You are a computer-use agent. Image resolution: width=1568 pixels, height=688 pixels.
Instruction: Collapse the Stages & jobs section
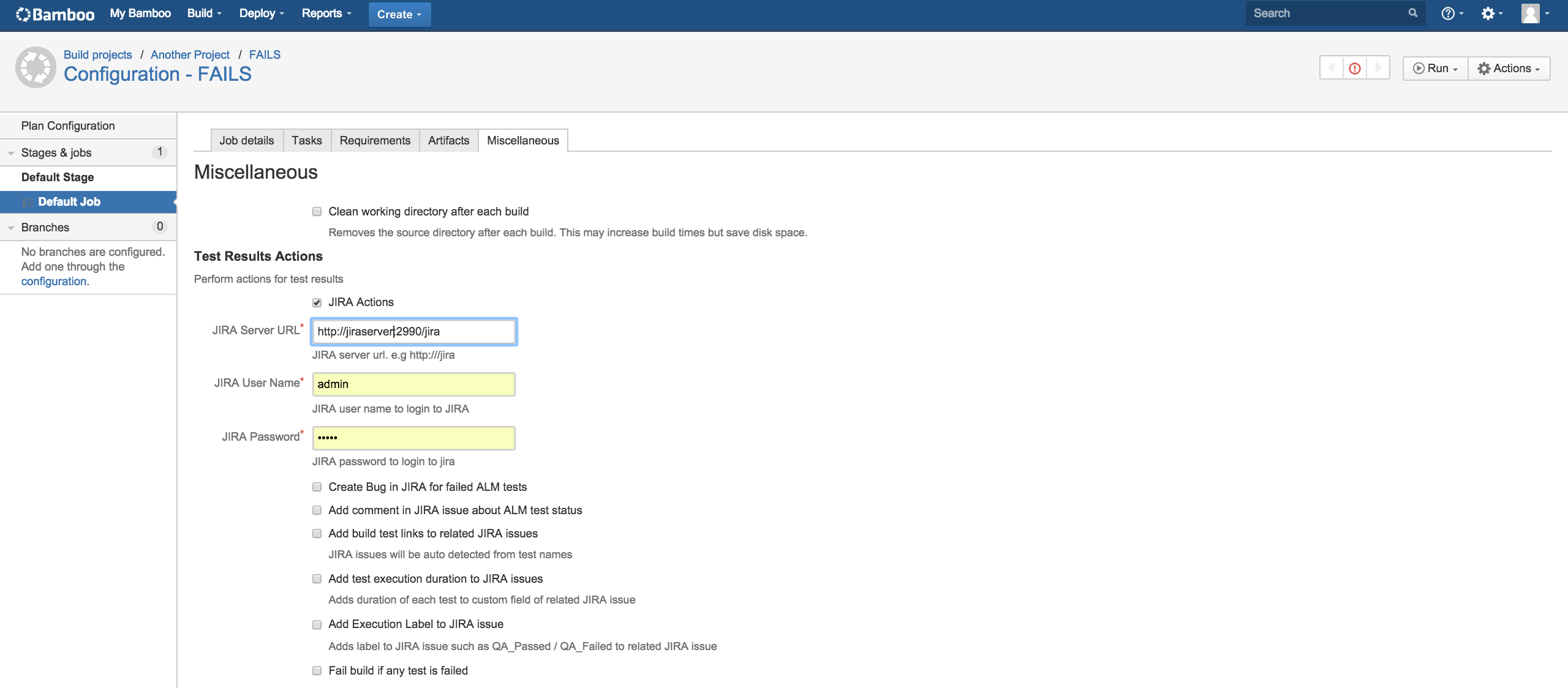coord(11,153)
